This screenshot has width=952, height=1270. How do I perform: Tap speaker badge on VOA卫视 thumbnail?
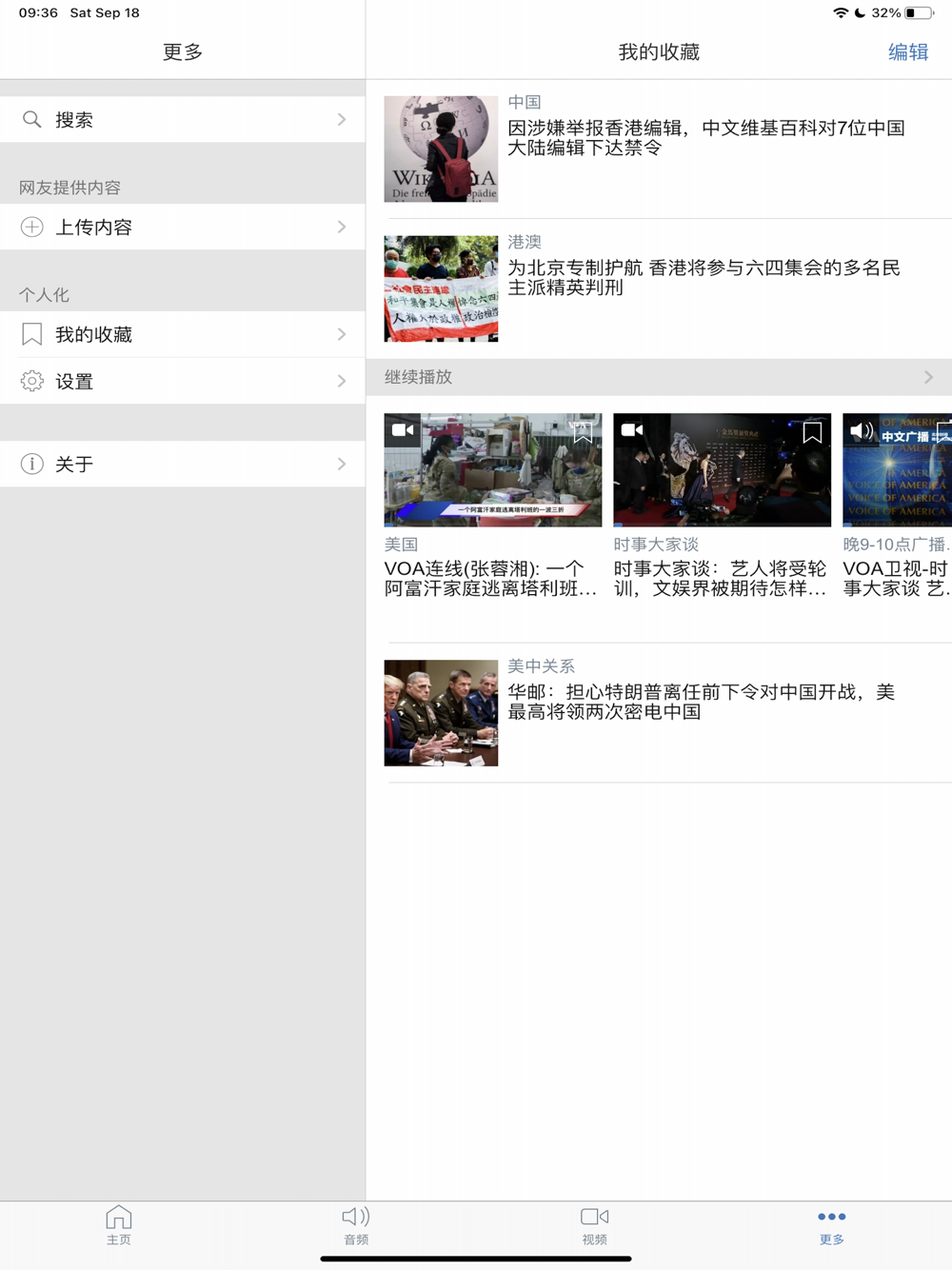pyautogui.click(x=862, y=430)
